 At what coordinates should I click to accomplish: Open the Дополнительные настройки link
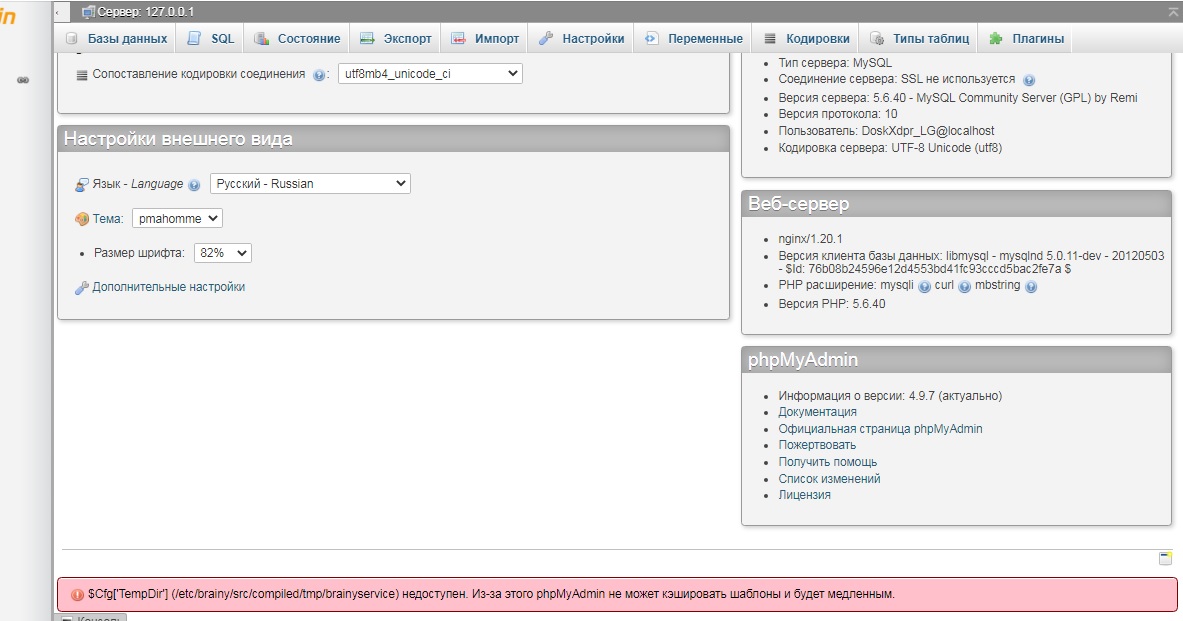click(x=168, y=287)
